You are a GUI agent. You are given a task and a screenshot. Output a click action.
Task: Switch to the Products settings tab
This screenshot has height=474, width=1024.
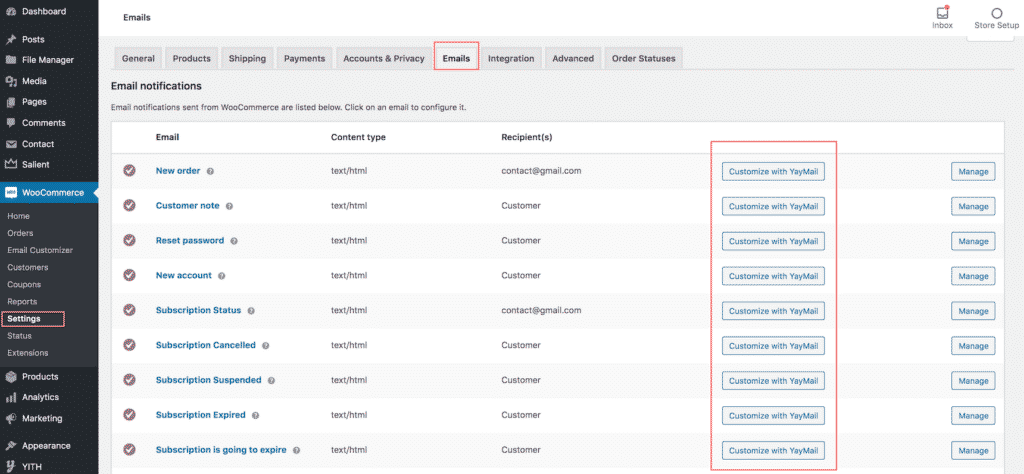pos(191,58)
